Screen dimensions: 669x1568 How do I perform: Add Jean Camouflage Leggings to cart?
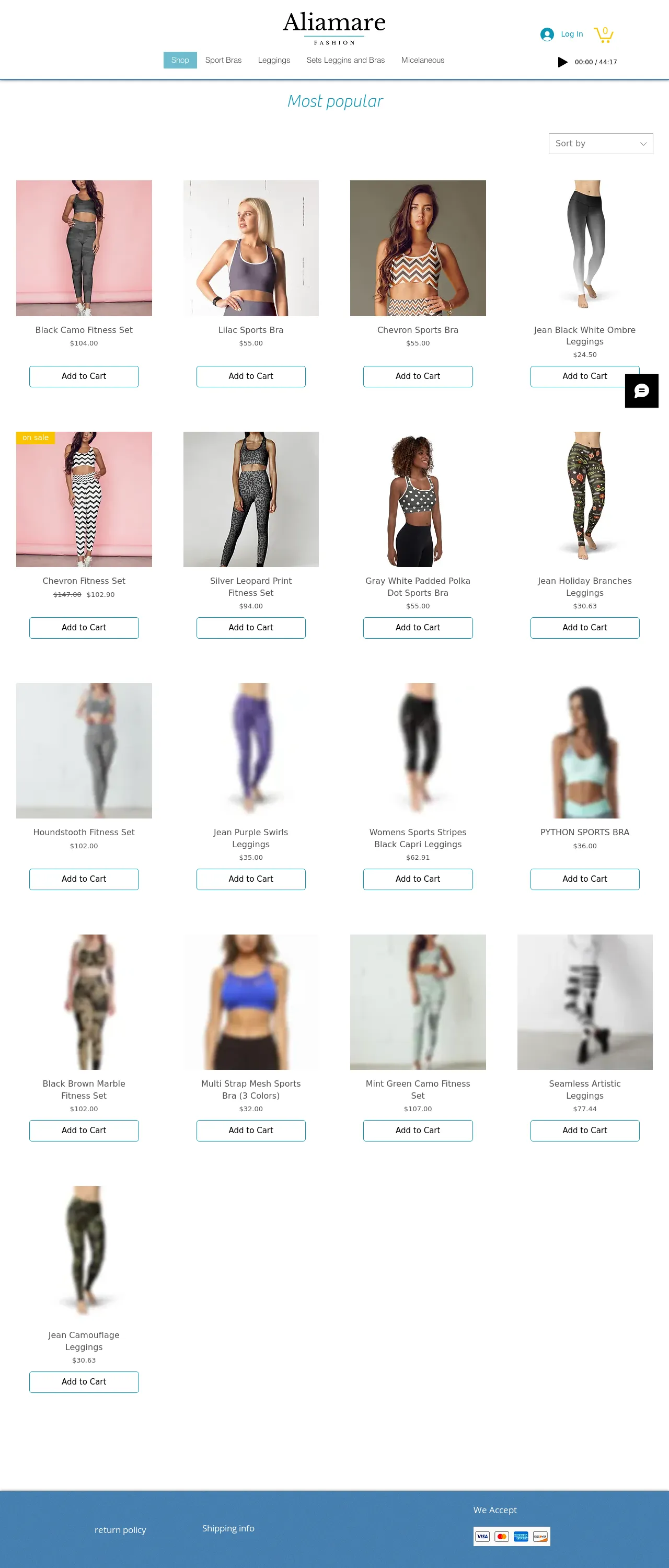point(84,1382)
